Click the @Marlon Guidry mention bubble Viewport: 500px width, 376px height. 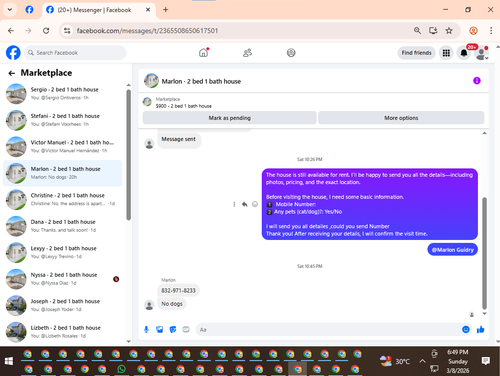coord(452,250)
